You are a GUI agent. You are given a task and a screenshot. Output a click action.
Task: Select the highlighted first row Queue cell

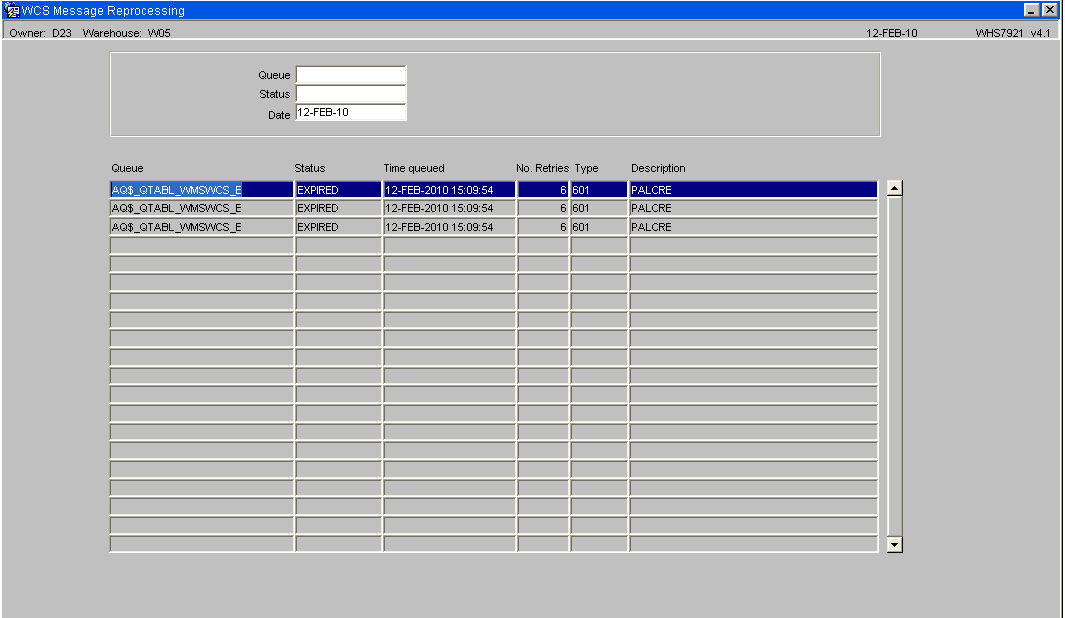[x=202, y=189]
